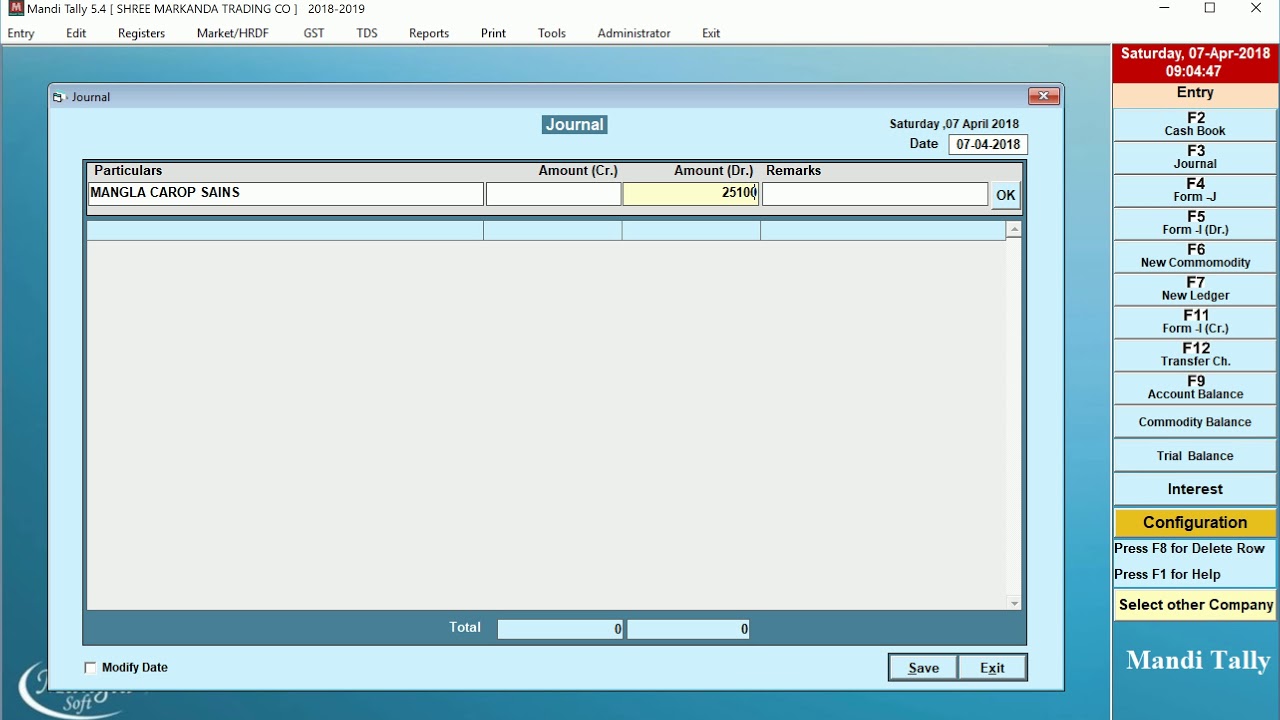This screenshot has height=720, width=1280.
Task: Click the Interest button
Action: (x=1195, y=489)
